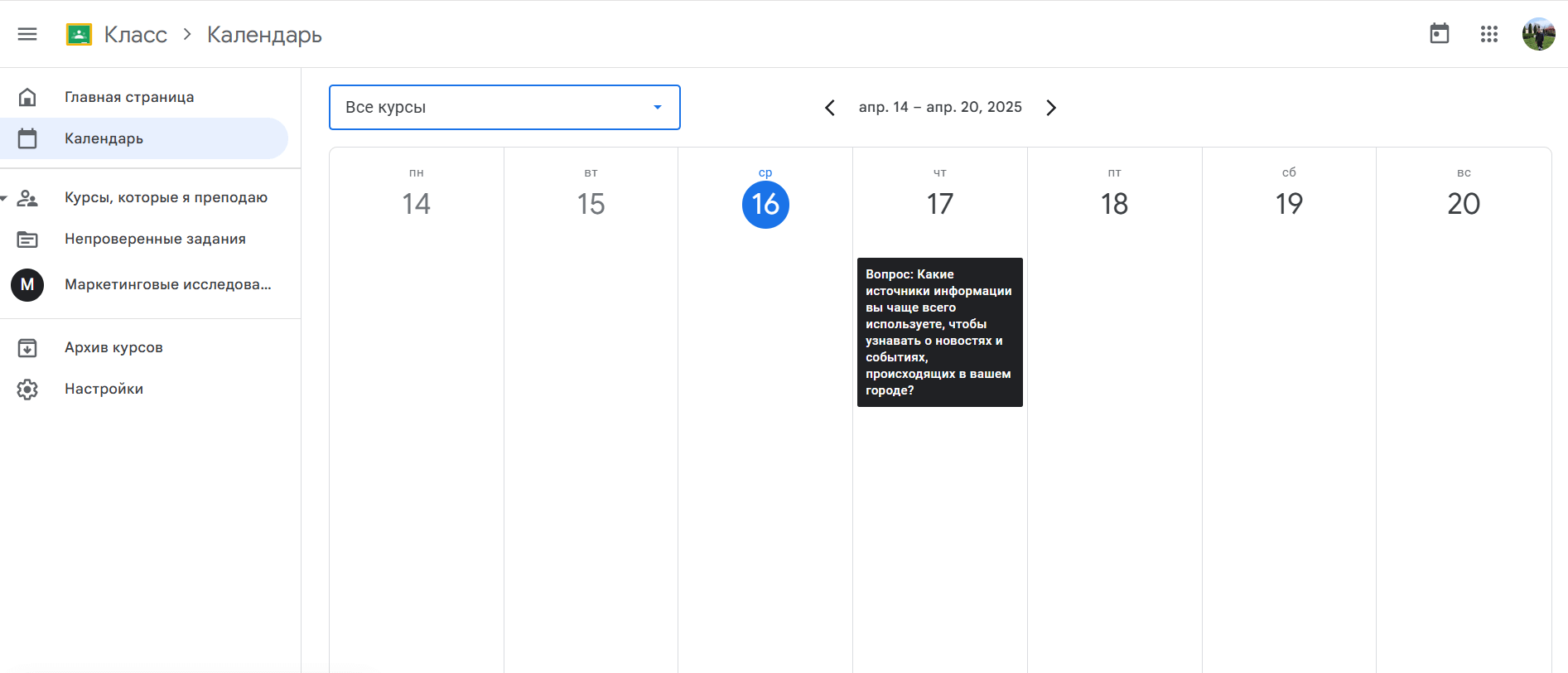Open the account profile avatar

pyautogui.click(x=1538, y=34)
